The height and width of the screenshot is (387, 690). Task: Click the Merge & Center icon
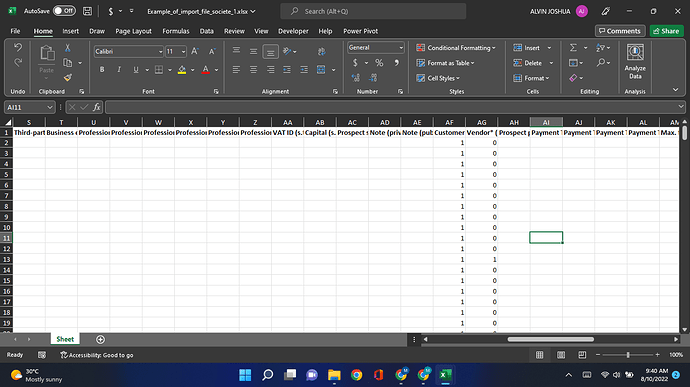321,70
